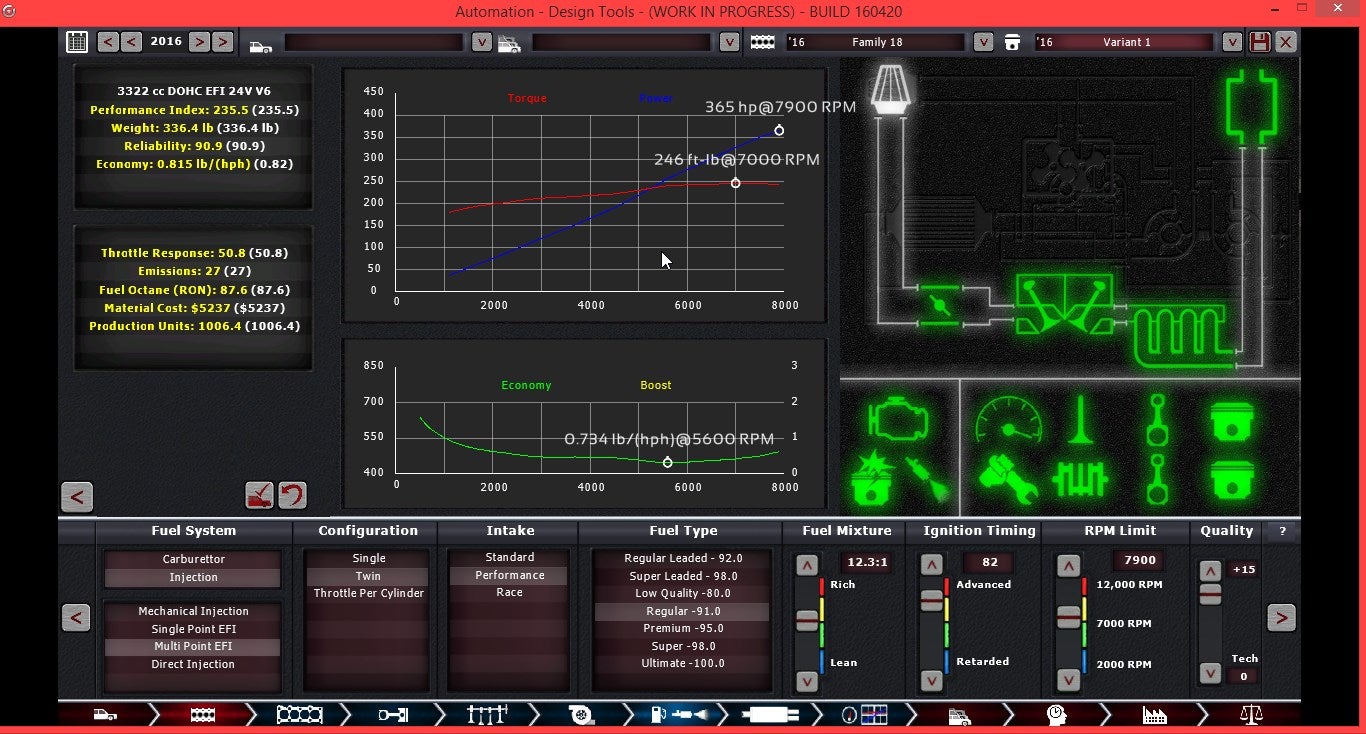Select Carburettor fuel system
This screenshot has width=1366, height=734.
(x=193, y=559)
